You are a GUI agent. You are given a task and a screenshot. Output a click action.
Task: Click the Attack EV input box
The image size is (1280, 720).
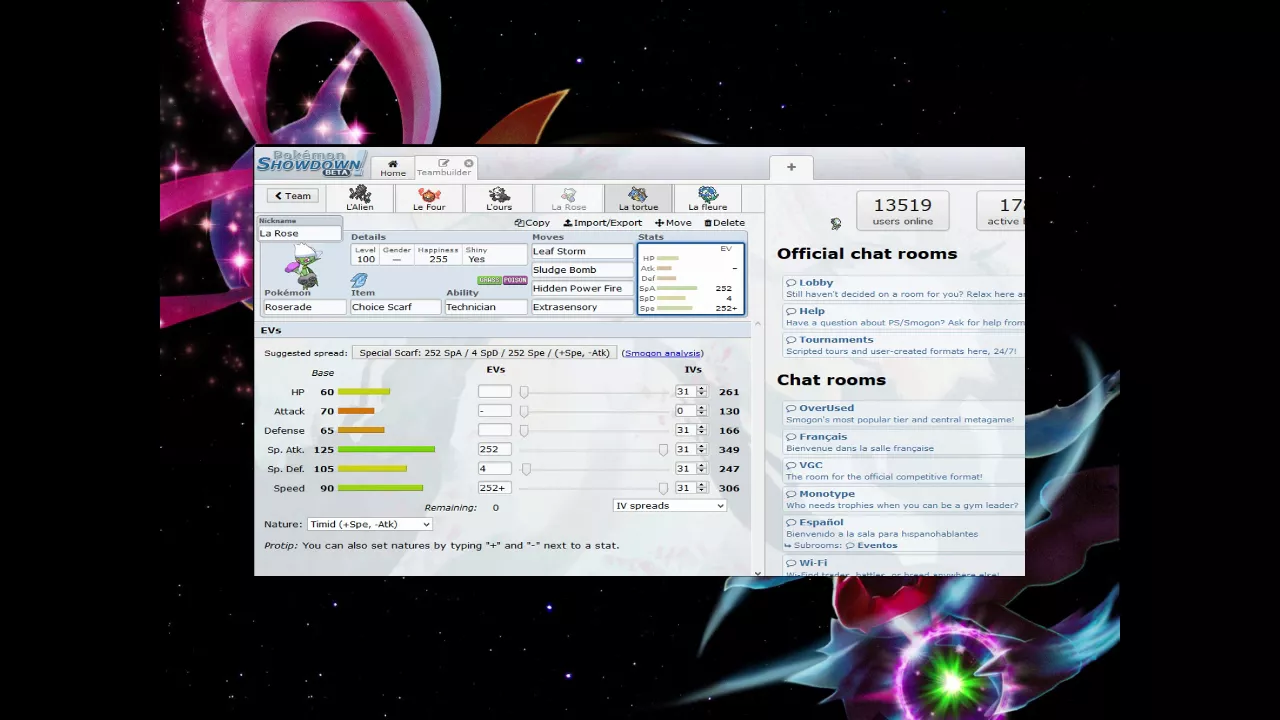494,411
